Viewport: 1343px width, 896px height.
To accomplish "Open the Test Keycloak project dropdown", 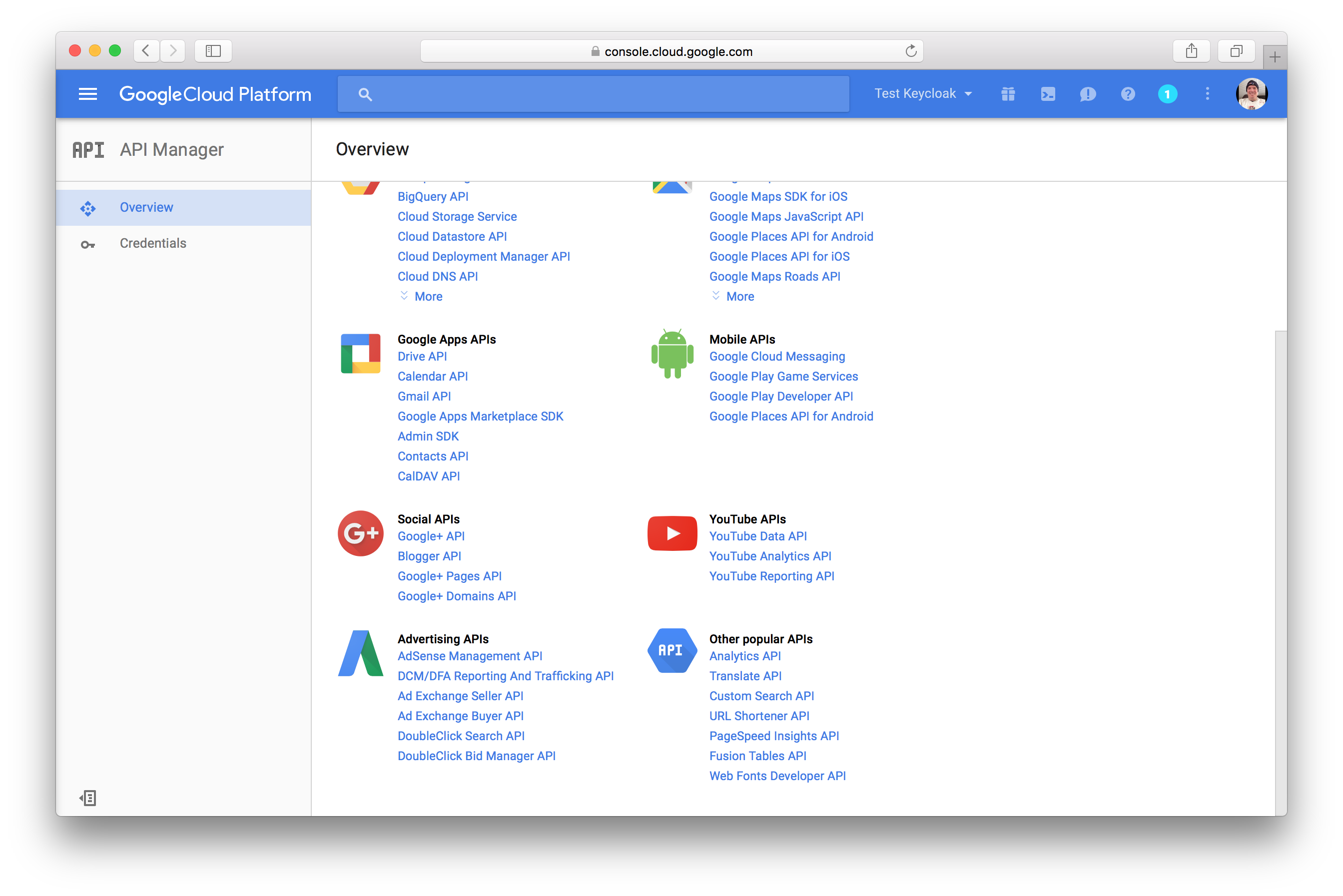I will click(922, 94).
